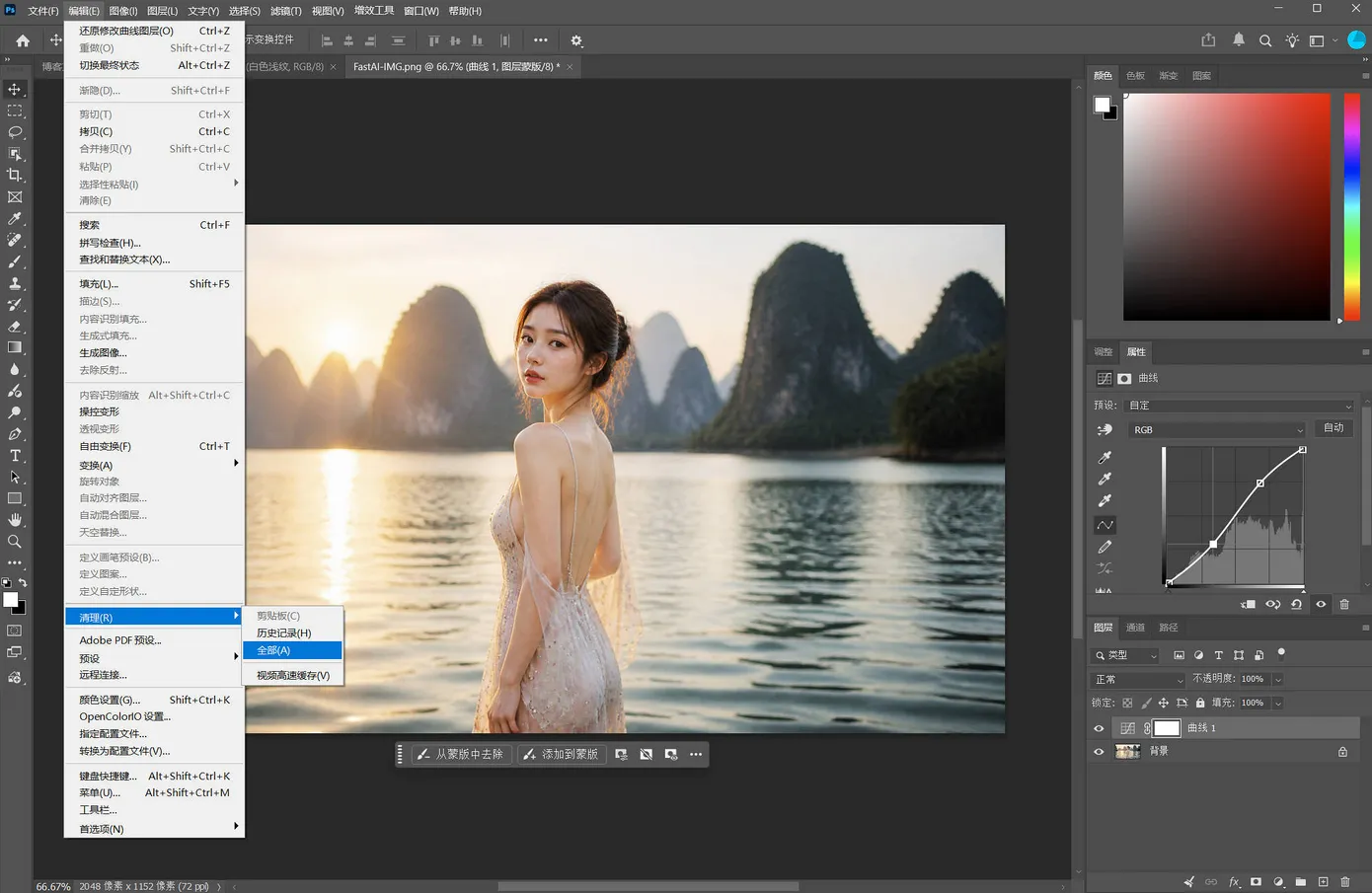Toggle curves adjustment visibility in properties panel
The width and height of the screenshot is (1372, 893).
[1321, 604]
